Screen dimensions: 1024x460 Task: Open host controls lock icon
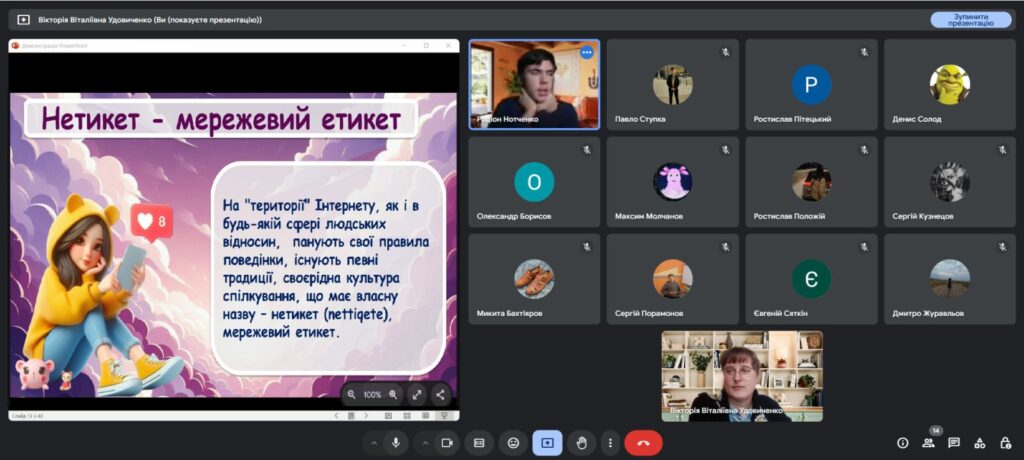[1004, 442]
